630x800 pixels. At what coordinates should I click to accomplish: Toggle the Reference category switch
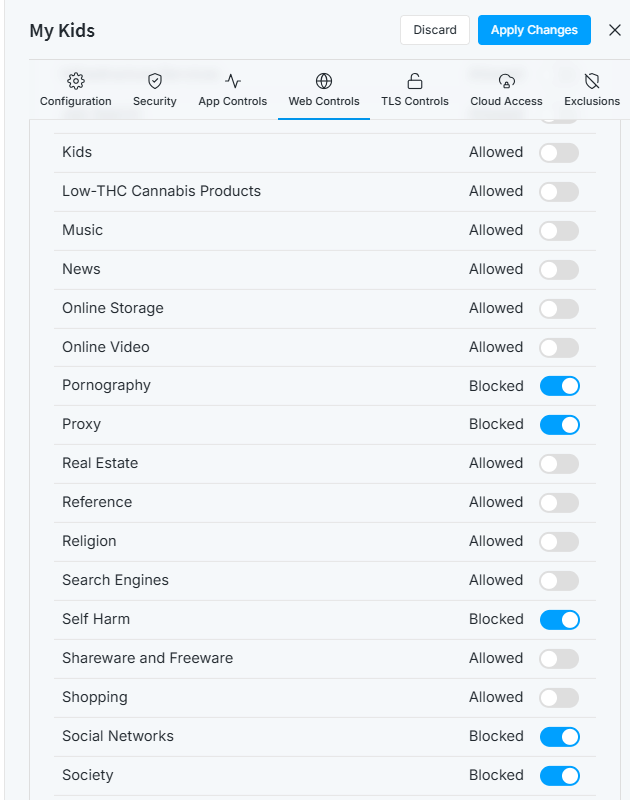559,503
